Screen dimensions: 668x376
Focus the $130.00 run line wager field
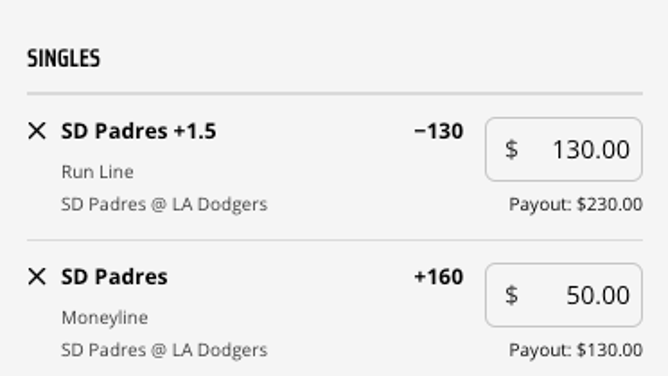[564, 149]
